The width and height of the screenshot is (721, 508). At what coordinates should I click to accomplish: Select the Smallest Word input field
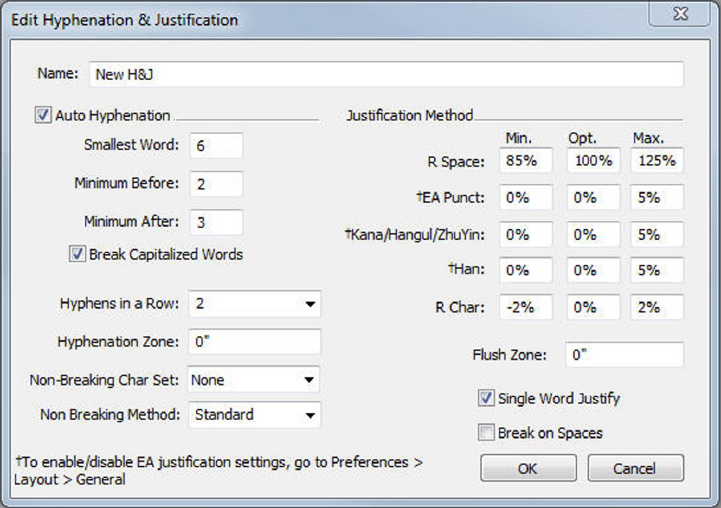[x=213, y=145]
